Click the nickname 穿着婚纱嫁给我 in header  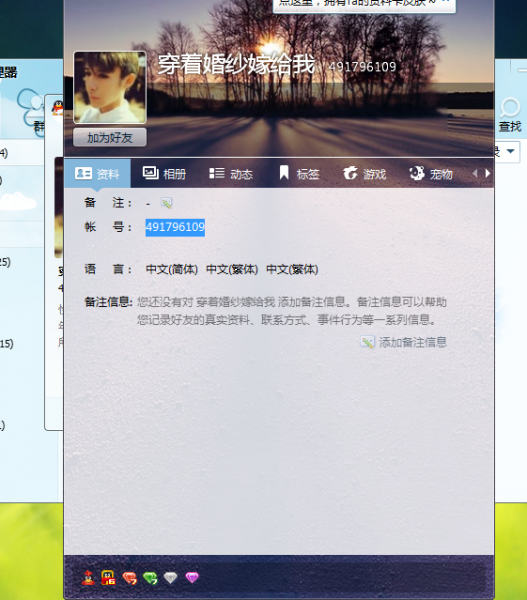click(237, 64)
